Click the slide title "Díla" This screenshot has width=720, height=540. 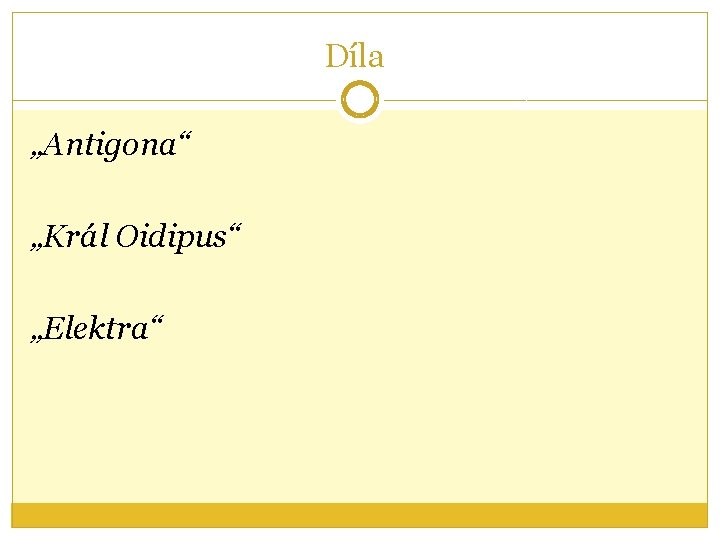[x=354, y=57]
